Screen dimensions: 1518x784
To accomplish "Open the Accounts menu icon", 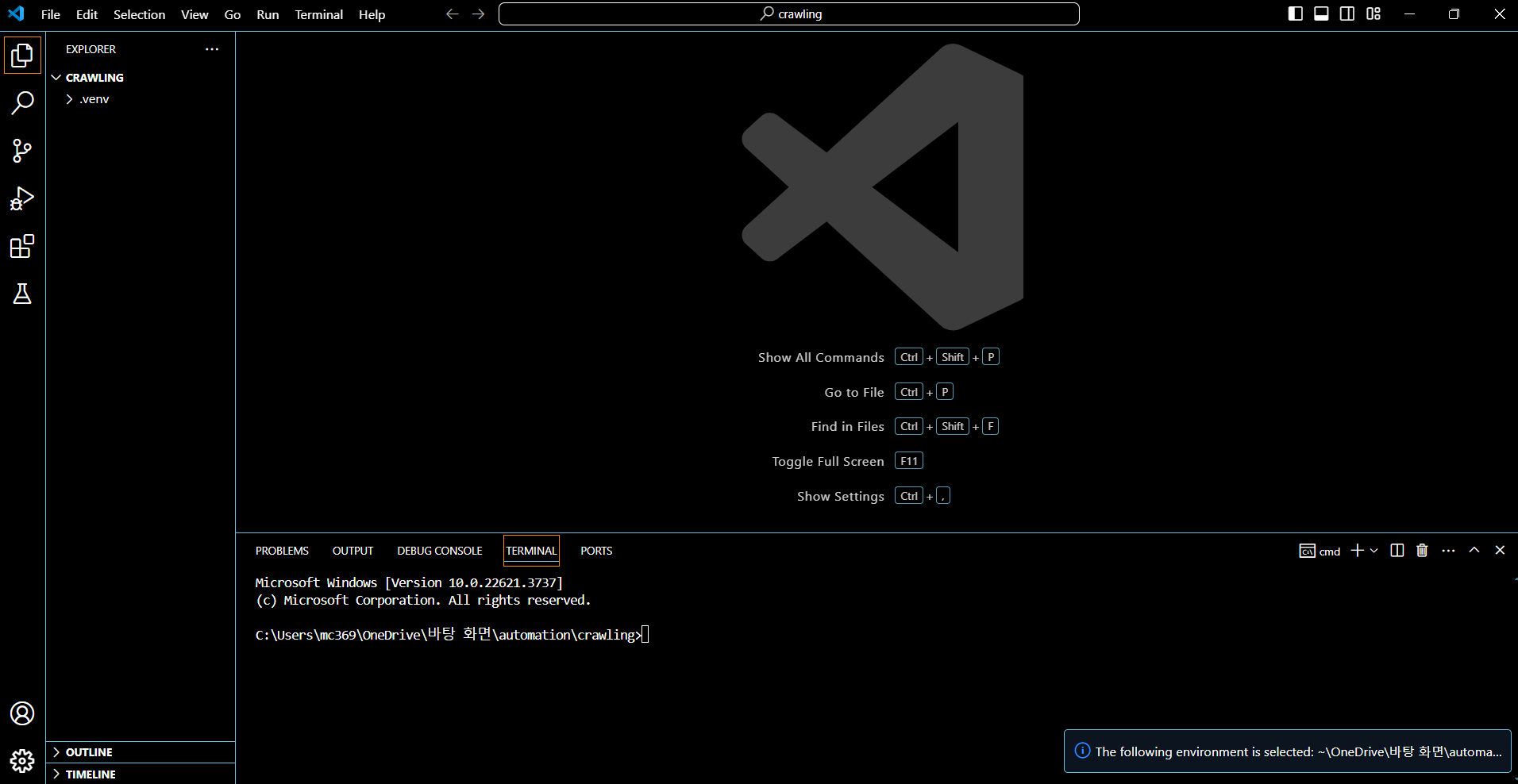I will click(x=22, y=713).
